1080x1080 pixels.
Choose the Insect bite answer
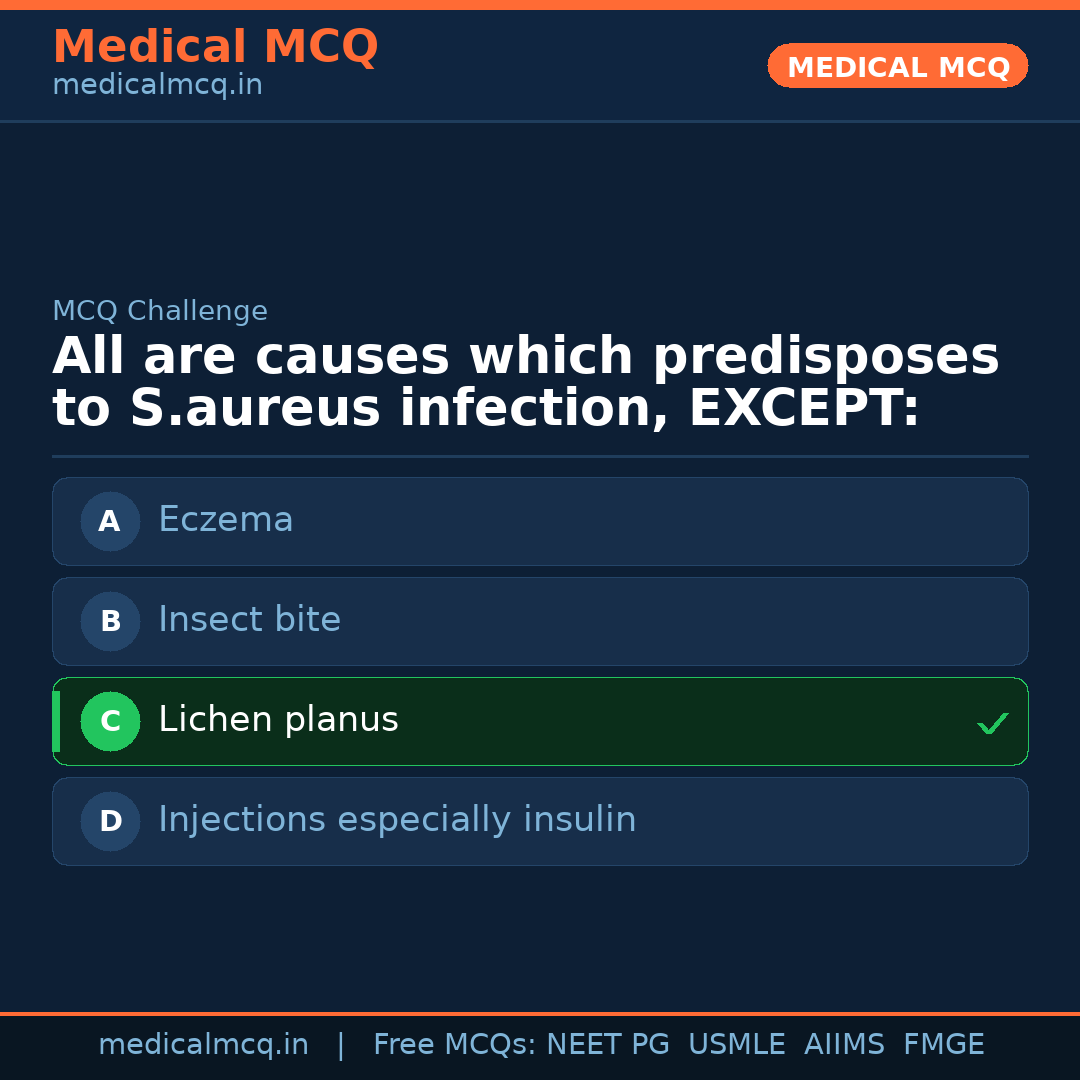[x=540, y=621]
